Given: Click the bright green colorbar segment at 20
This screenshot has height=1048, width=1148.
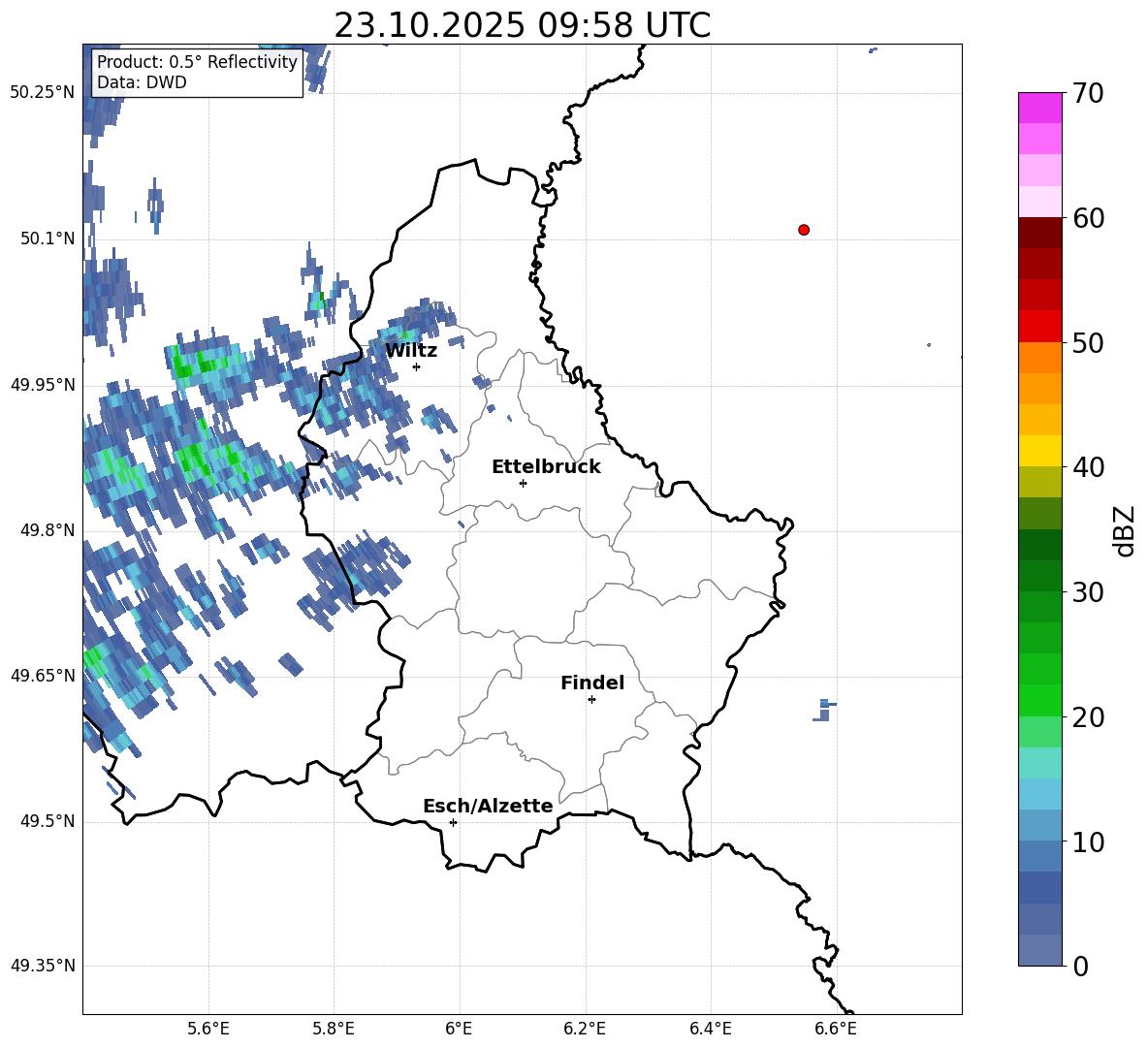Looking at the screenshot, I should pyautogui.click(x=1039, y=700).
